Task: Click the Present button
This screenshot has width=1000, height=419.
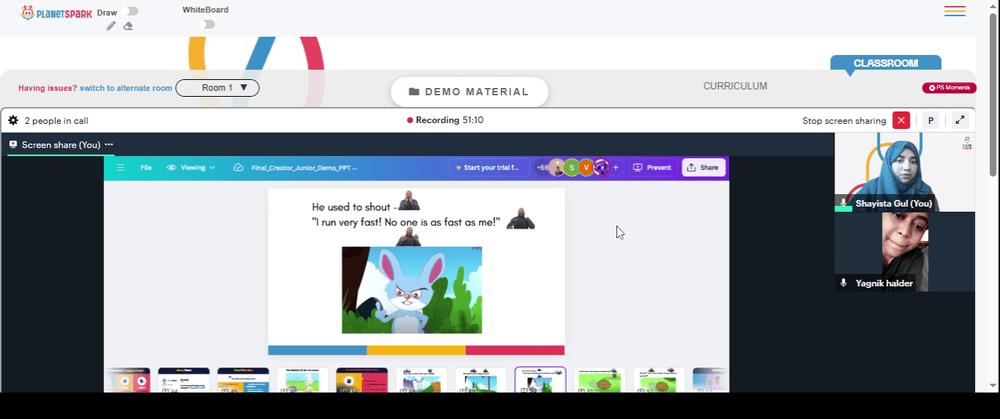Action: (x=652, y=168)
